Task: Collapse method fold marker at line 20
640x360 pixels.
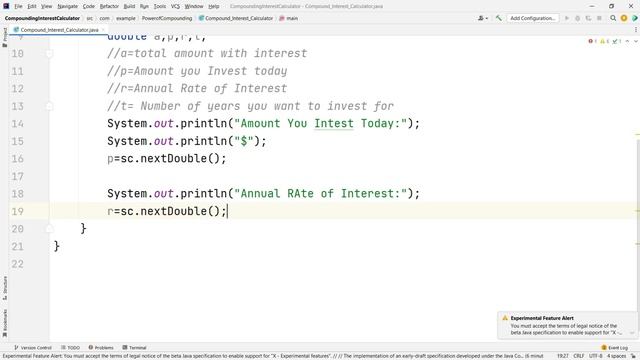Action: [49, 229]
